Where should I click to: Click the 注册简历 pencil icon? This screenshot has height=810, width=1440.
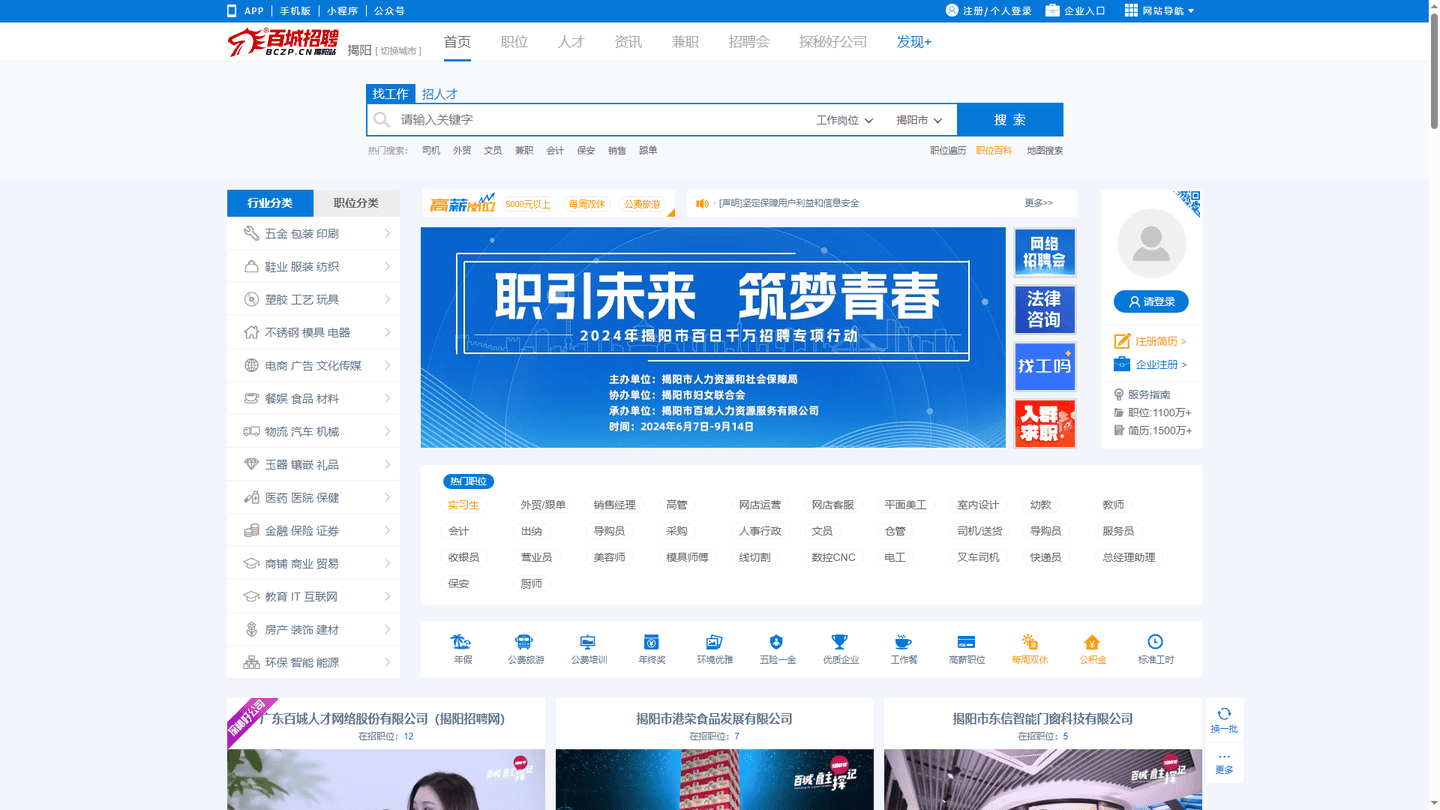click(1122, 341)
